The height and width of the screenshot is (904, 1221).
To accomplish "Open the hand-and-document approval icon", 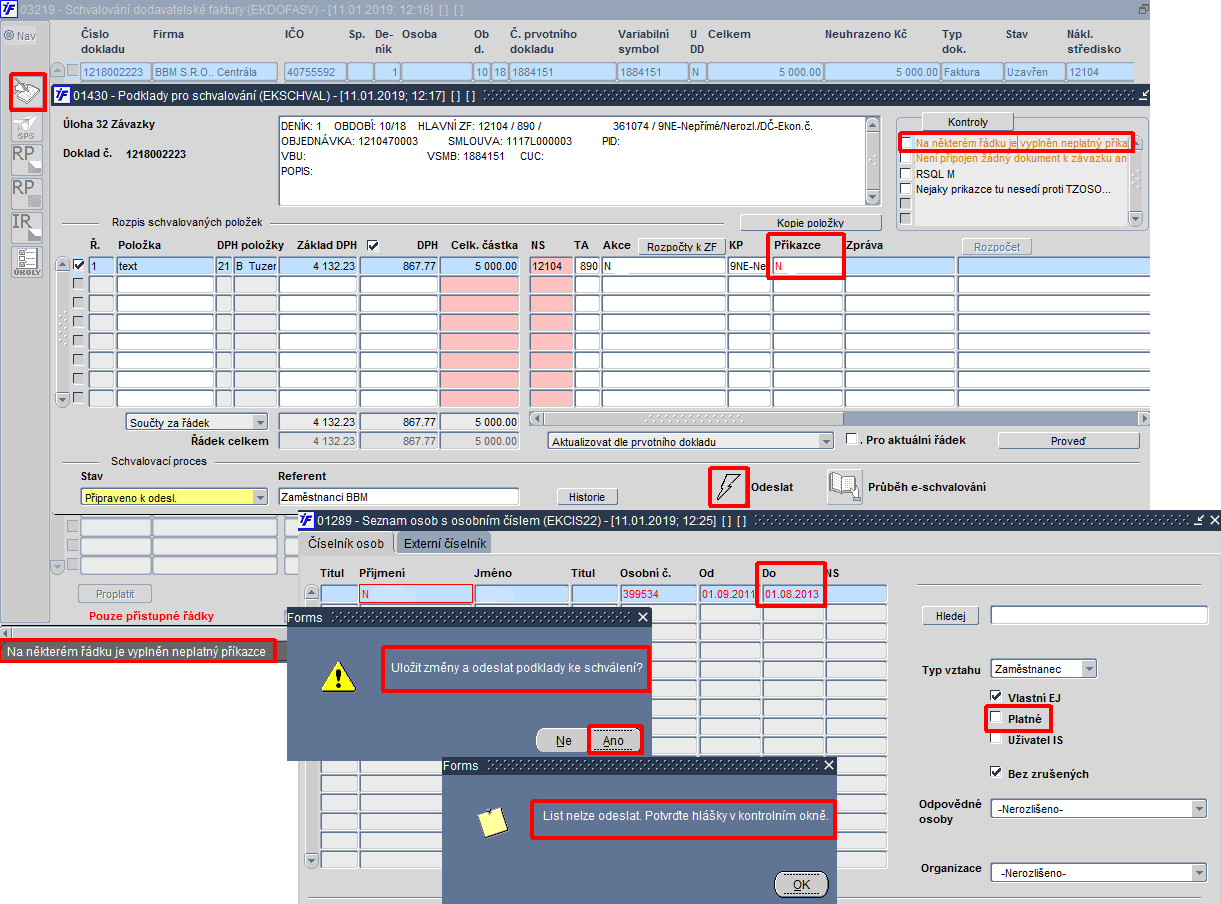I will tap(27, 92).
